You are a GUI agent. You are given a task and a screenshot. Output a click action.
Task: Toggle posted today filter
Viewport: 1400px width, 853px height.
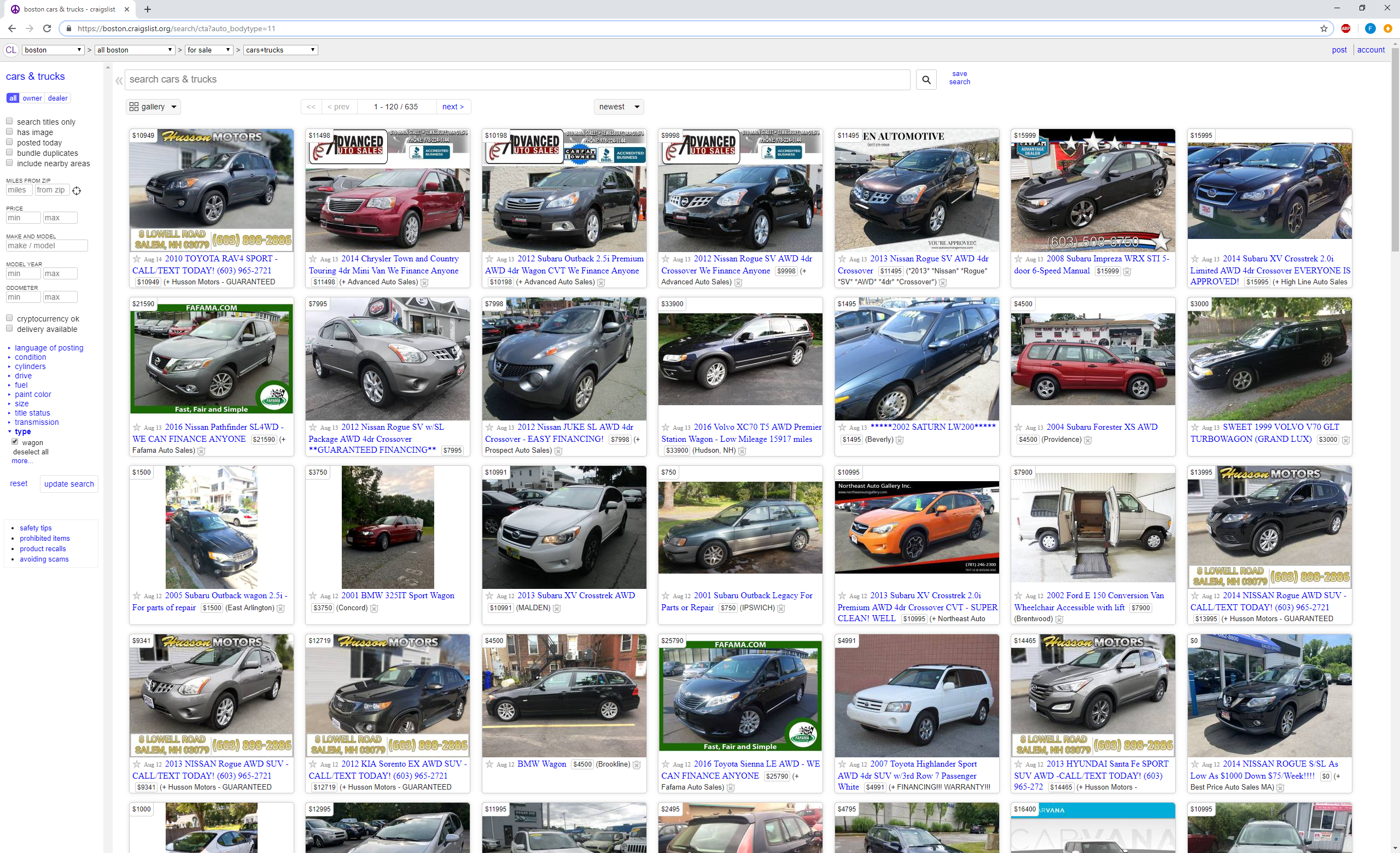tap(9, 142)
